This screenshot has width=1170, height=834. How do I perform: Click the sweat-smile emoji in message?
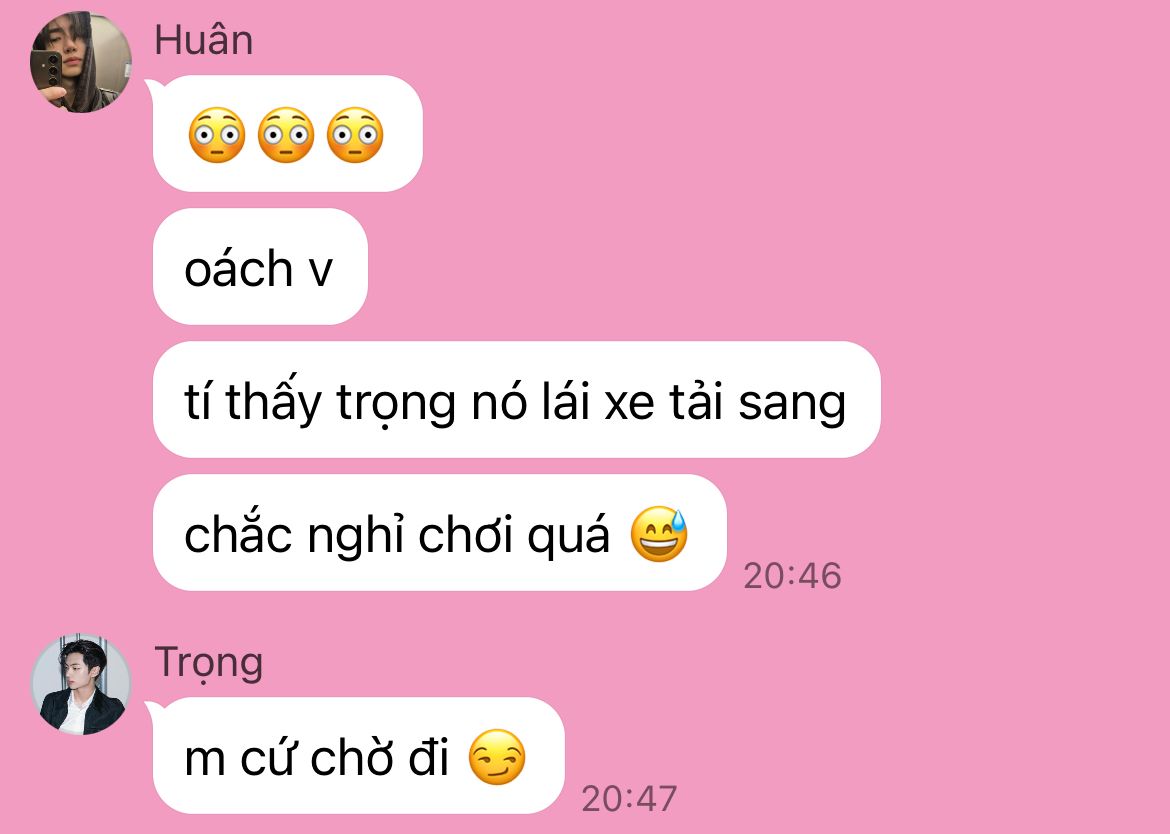click(x=658, y=534)
